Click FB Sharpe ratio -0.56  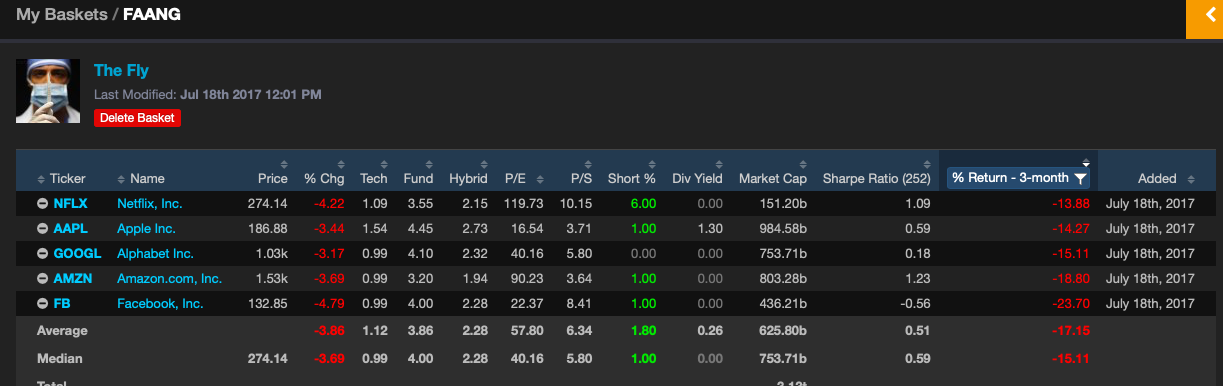[915, 304]
